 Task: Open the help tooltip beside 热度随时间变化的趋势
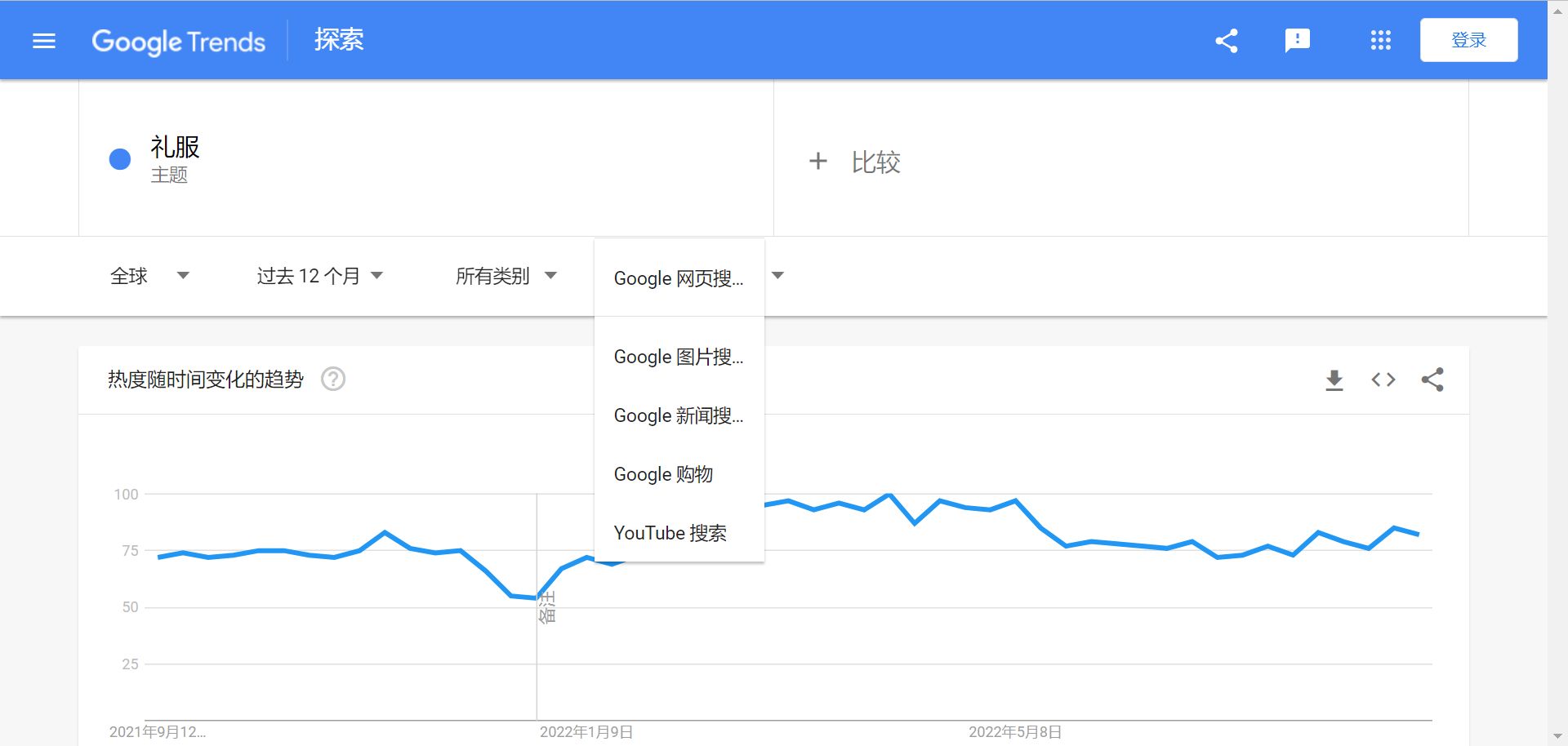point(333,379)
